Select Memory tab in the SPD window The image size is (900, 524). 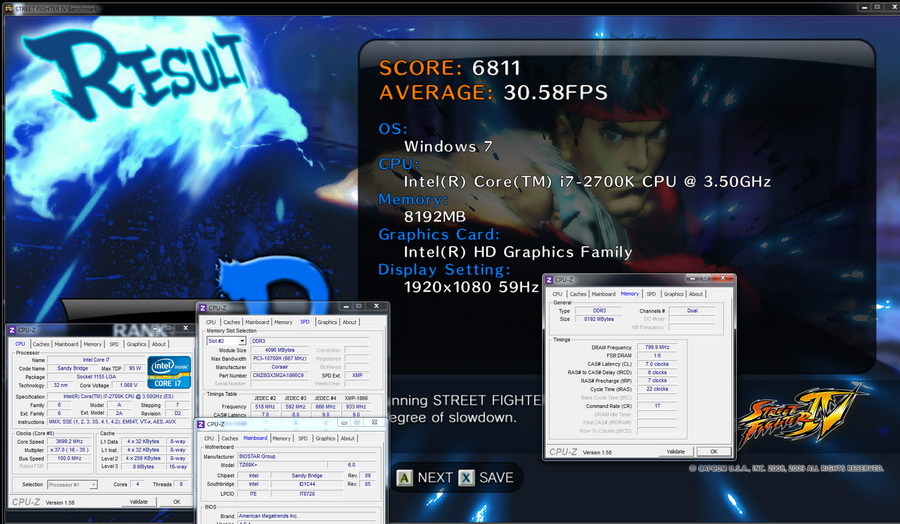tap(283, 323)
